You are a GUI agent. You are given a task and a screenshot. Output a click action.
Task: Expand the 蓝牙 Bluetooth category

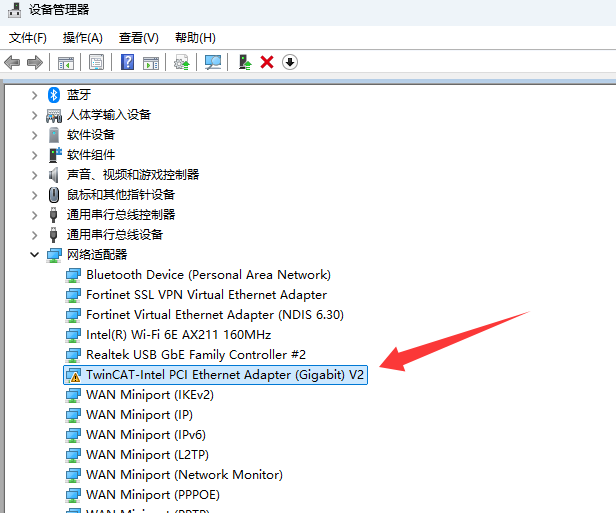[34, 95]
